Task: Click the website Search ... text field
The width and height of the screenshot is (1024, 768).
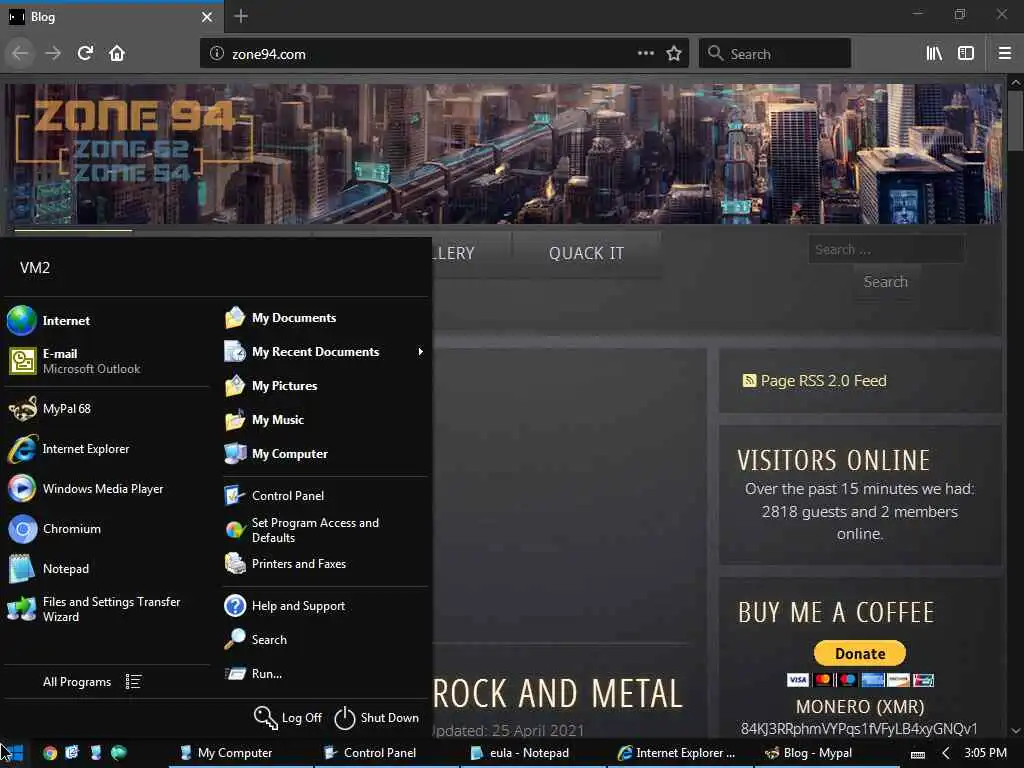Action: point(886,249)
